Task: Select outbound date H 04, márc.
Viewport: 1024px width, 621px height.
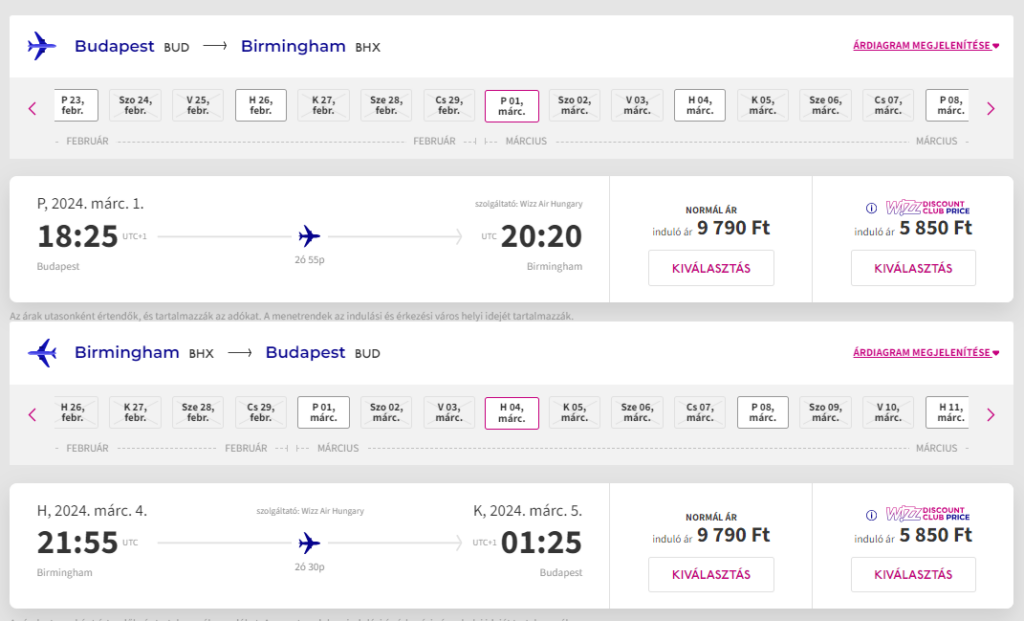Action: coord(699,105)
